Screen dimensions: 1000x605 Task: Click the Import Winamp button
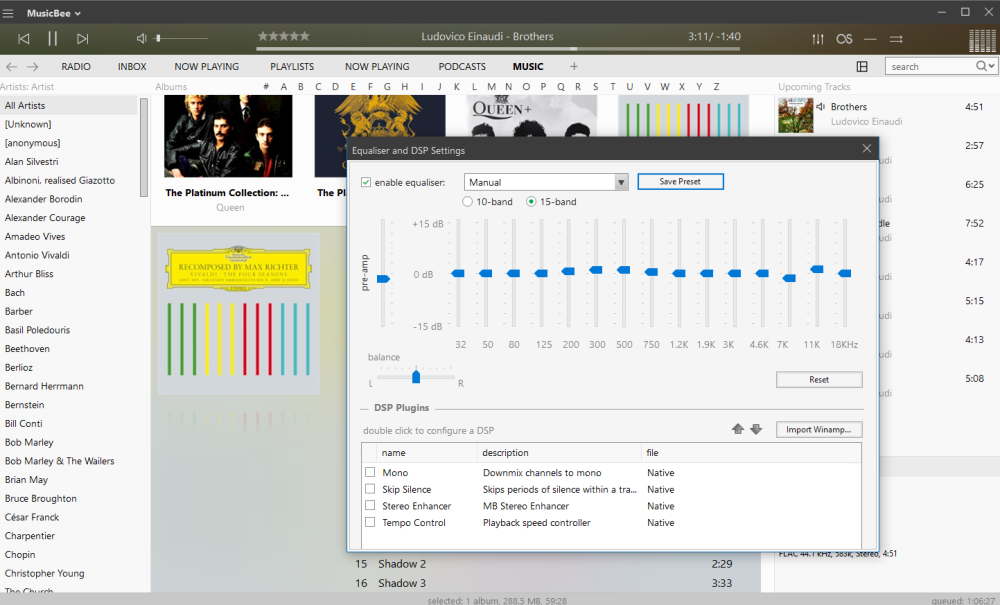pos(819,430)
